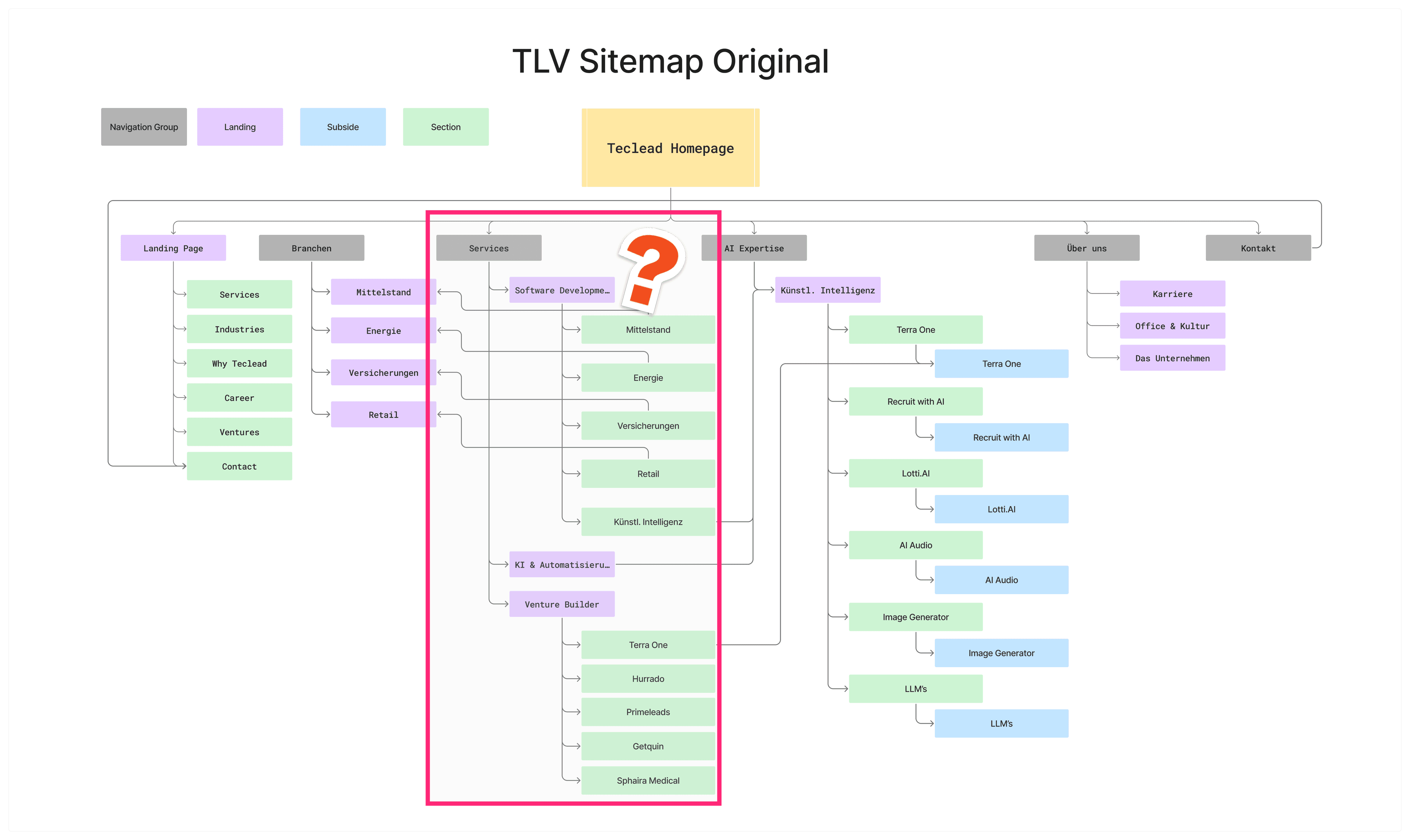Click the green Recruit with AI box
Image resolution: width=1410 pixels, height=840 pixels.
click(x=916, y=401)
